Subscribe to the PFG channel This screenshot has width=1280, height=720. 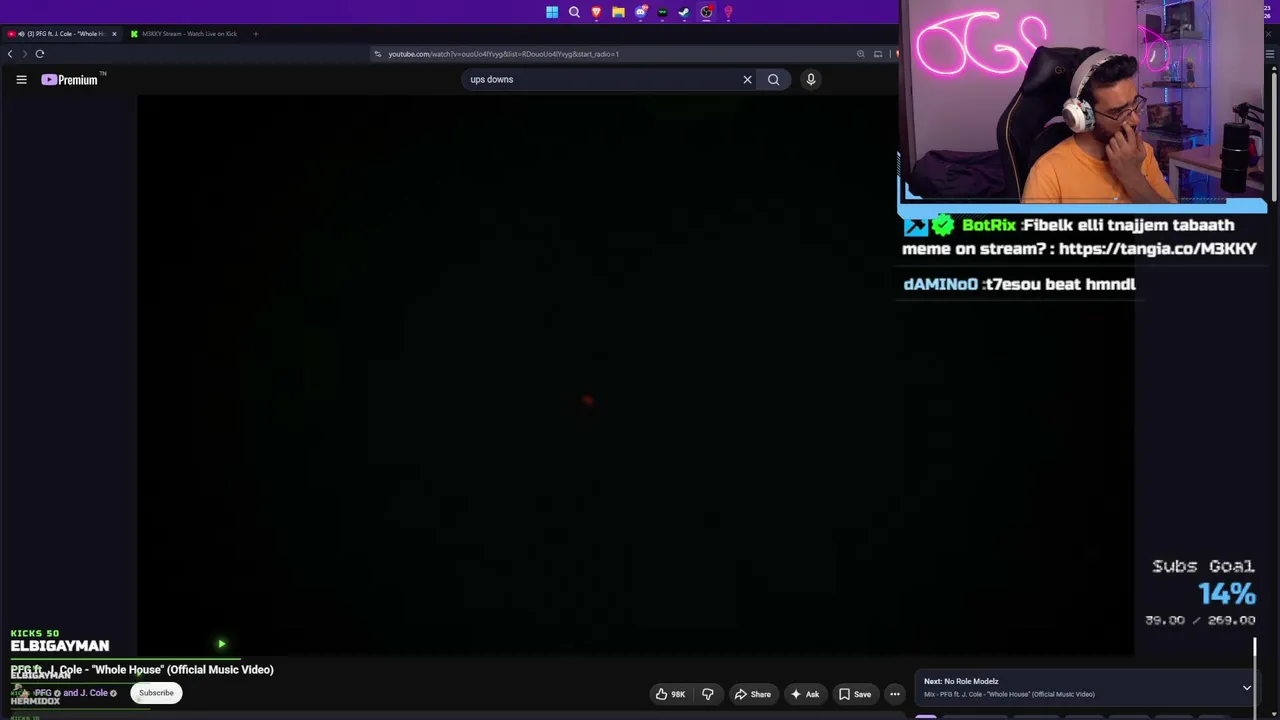click(x=156, y=693)
